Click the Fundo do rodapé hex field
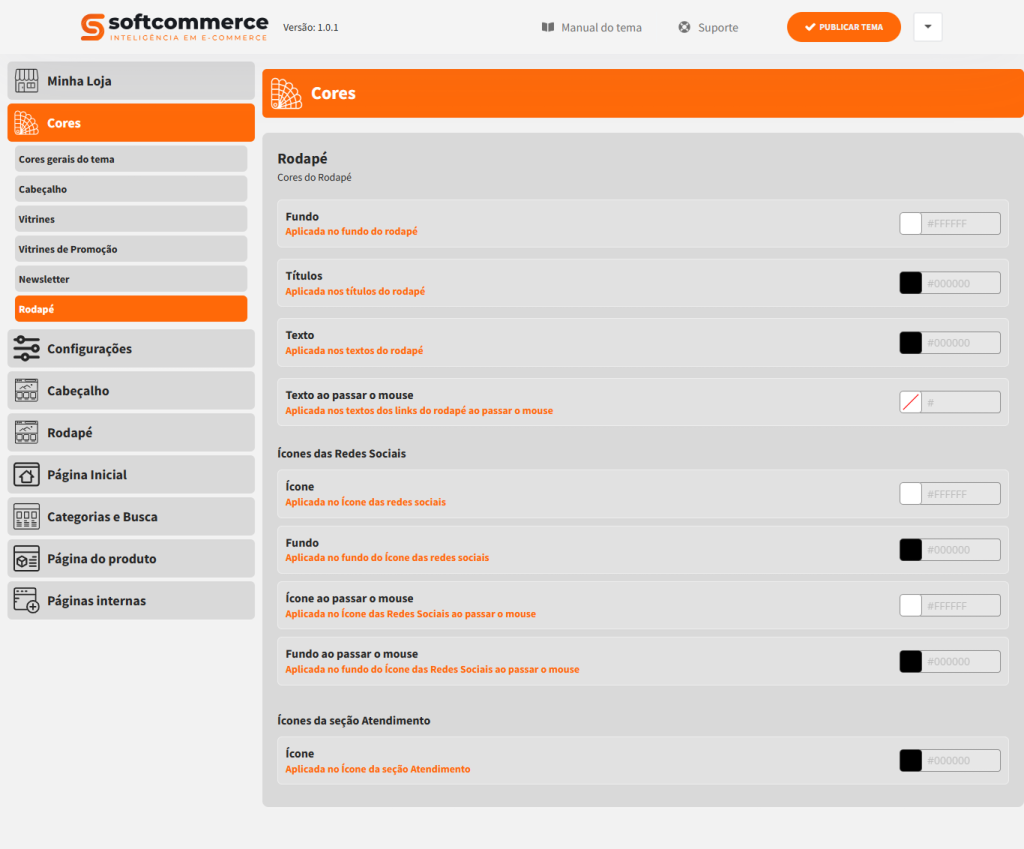Image resolution: width=1024 pixels, height=849 pixels. point(961,223)
